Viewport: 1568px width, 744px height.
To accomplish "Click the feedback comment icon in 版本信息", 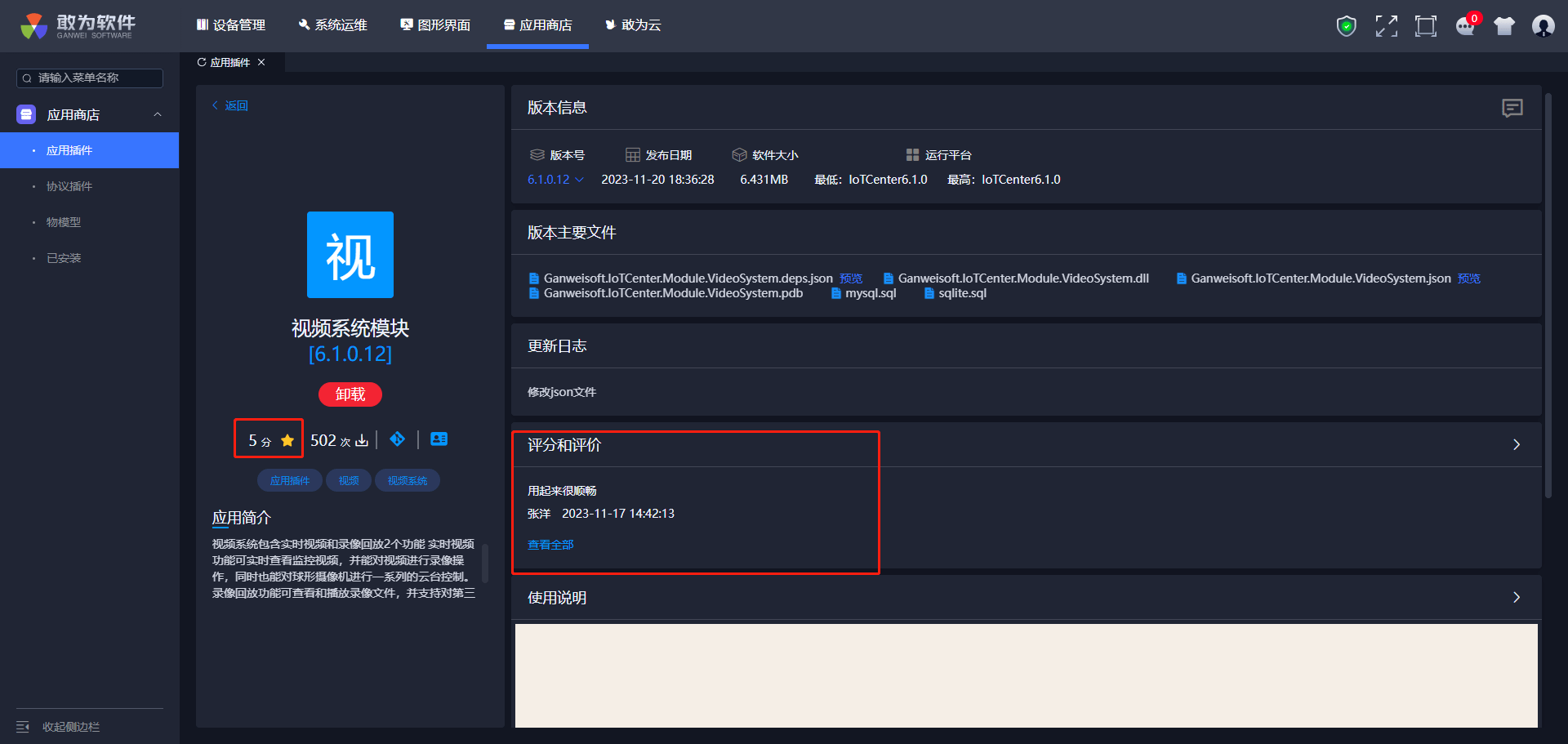I will point(1512,108).
